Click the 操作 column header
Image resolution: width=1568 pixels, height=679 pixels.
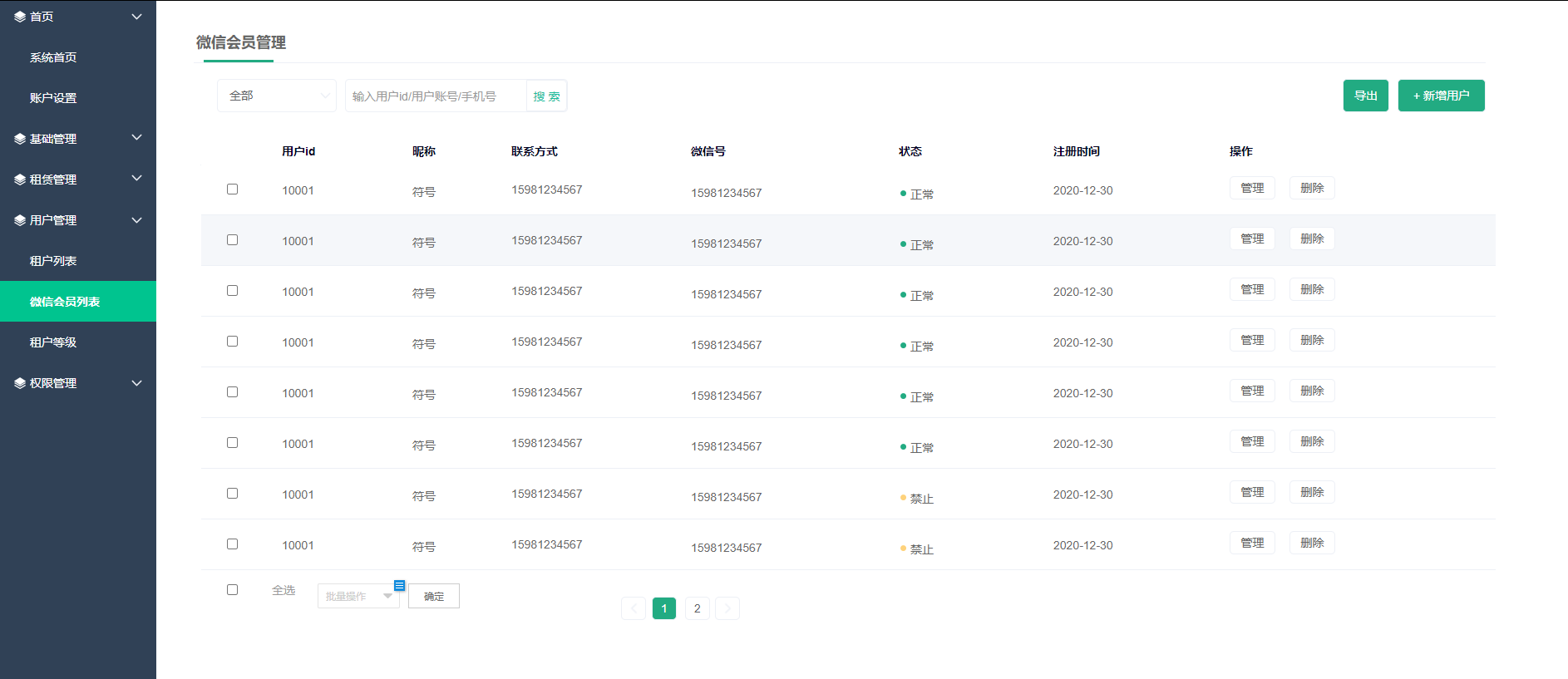click(x=1241, y=151)
